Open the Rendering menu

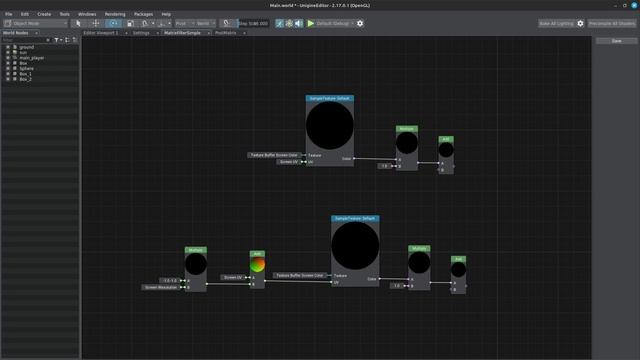[115, 14]
